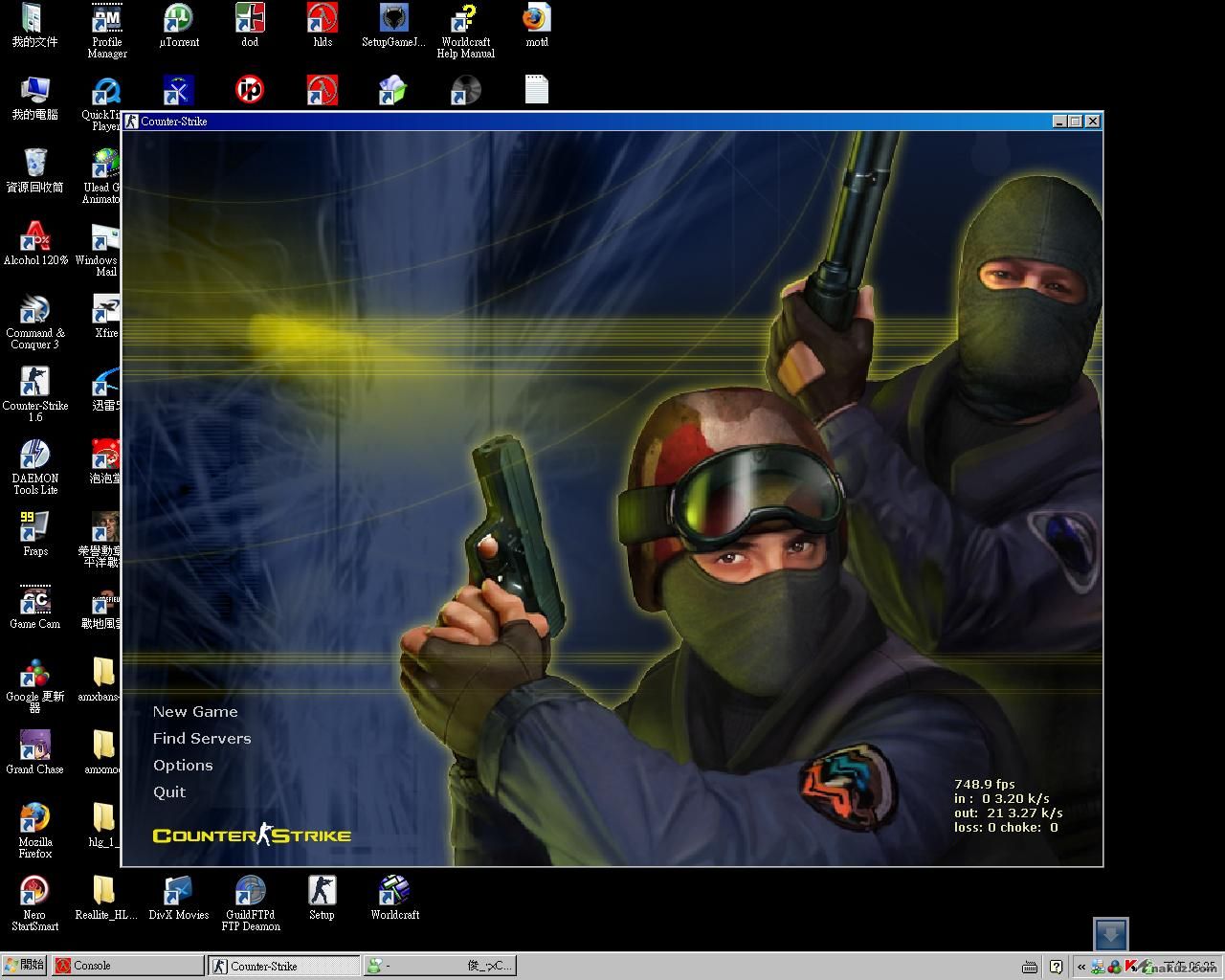This screenshot has height=980, width=1225.
Task: Launch Fraps from the desktop
Action: click(34, 528)
